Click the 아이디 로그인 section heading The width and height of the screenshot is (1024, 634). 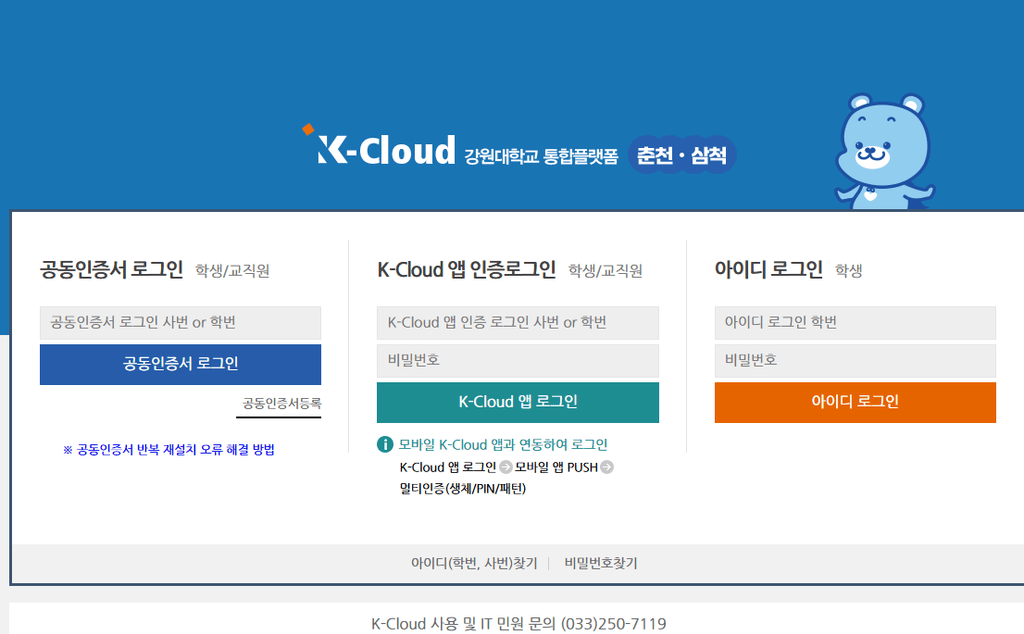pos(769,270)
